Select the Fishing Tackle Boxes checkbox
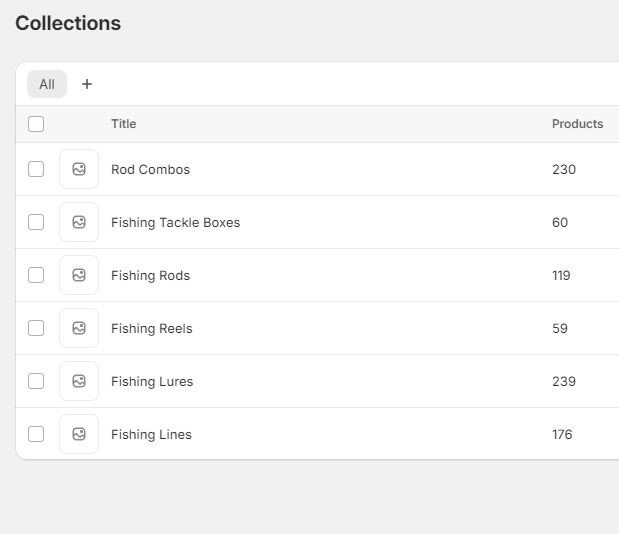The height and width of the screenshot is (534, 619). [36, 222]
